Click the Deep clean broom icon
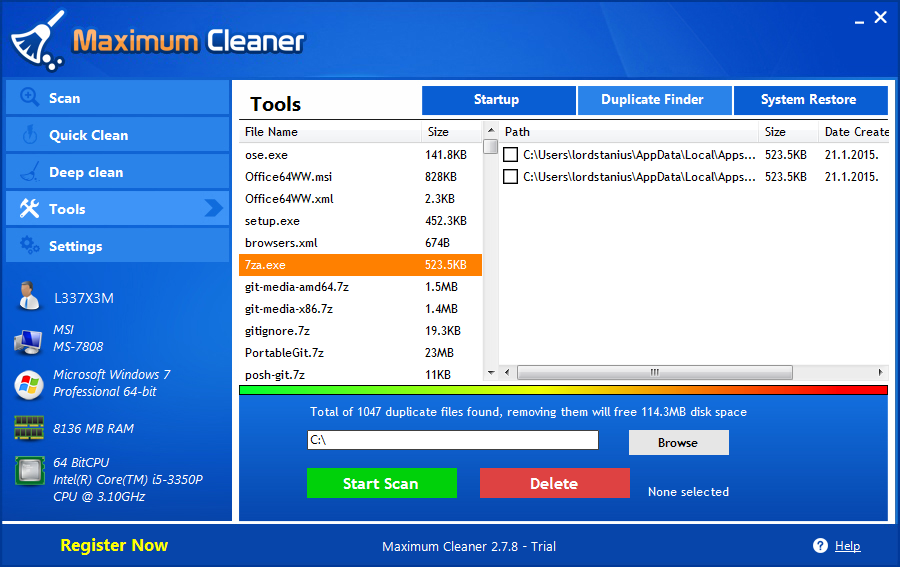 [x=30, y=171]
